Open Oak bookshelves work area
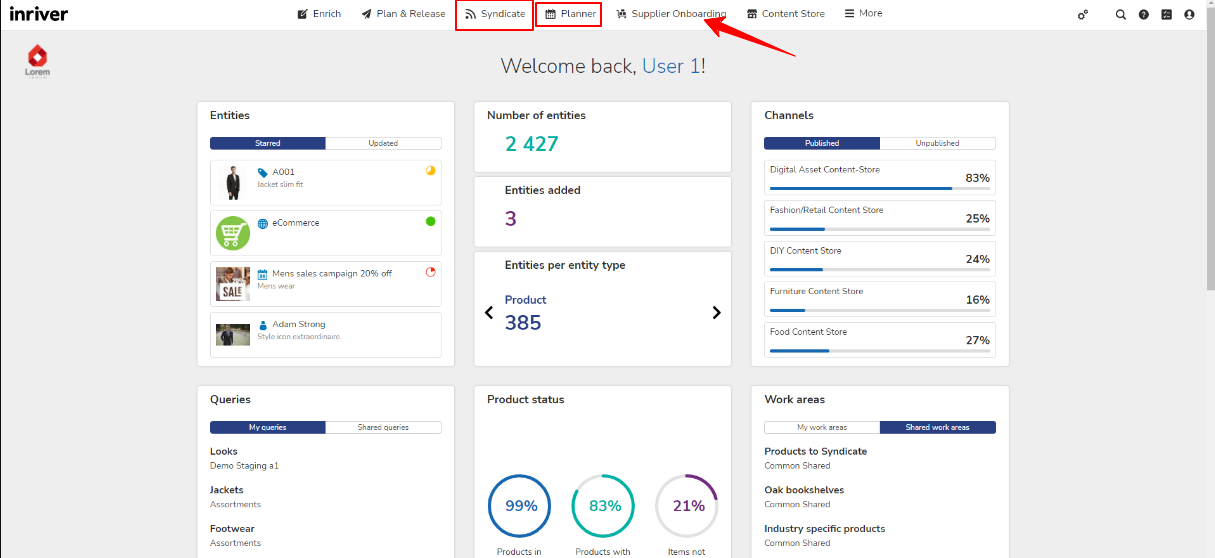Screen dimensions: 1215x558 (x=804, y=490)
